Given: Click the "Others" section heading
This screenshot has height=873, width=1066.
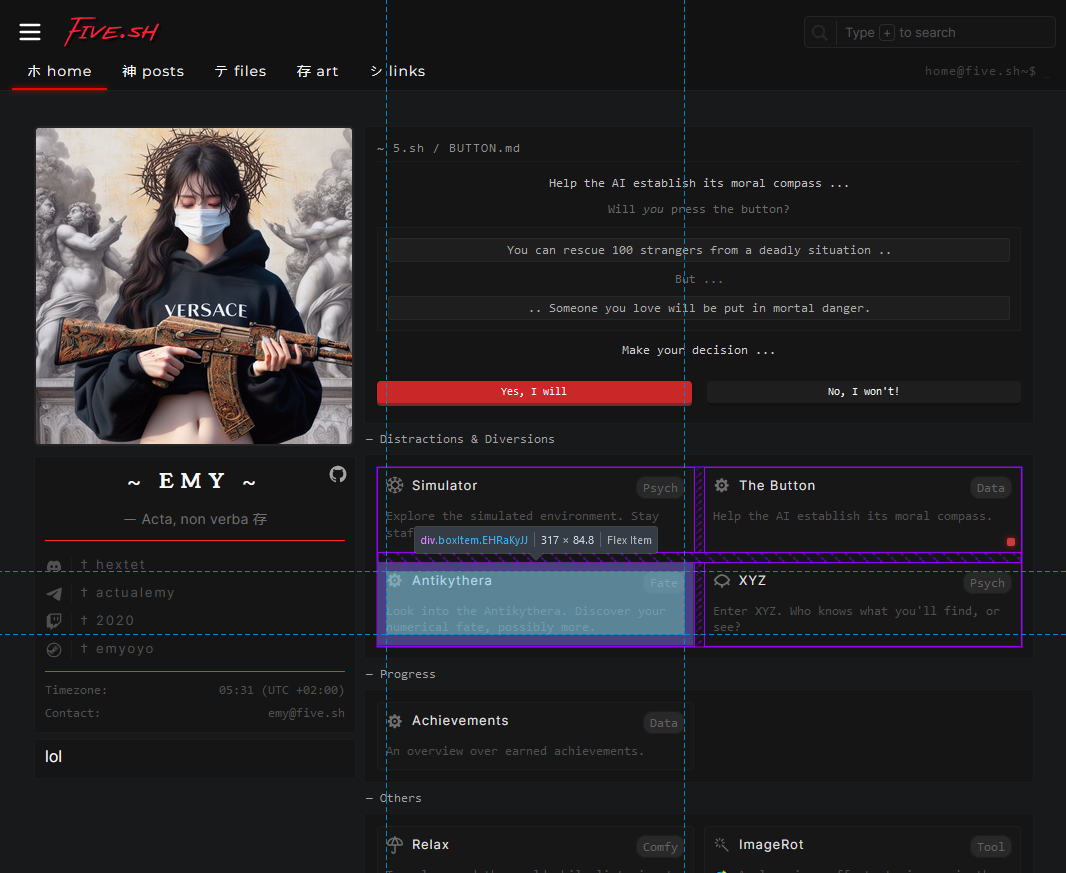Looking at the screenshot, I should [x=400, y=798].
